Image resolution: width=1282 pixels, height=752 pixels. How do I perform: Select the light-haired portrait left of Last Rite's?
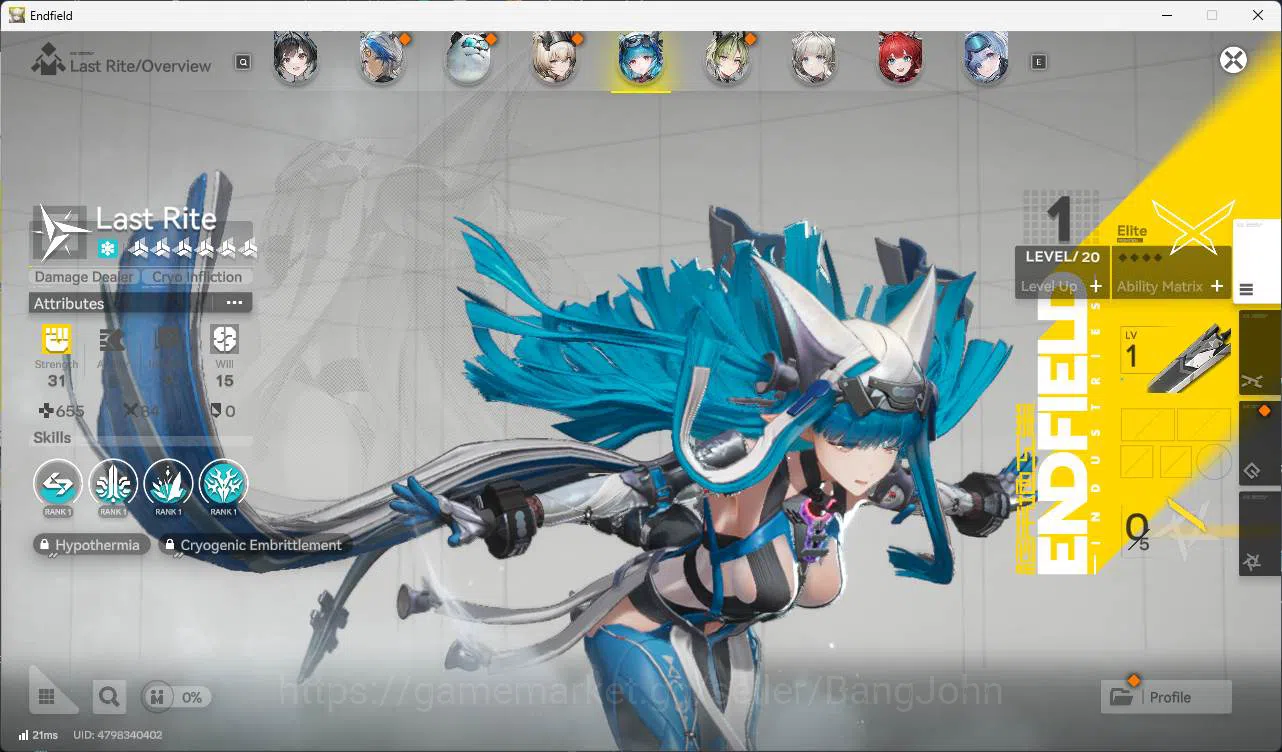[554, 58]
